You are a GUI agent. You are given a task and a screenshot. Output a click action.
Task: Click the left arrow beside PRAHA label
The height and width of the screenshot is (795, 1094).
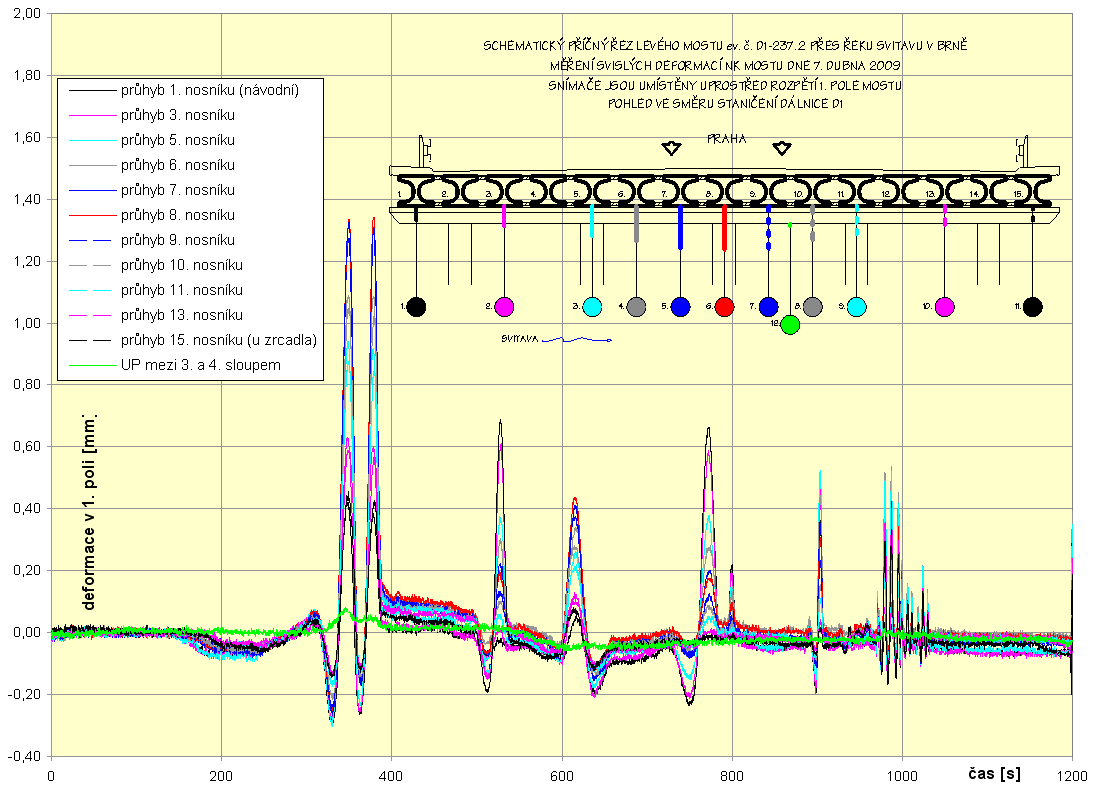[x=672, y=148]
